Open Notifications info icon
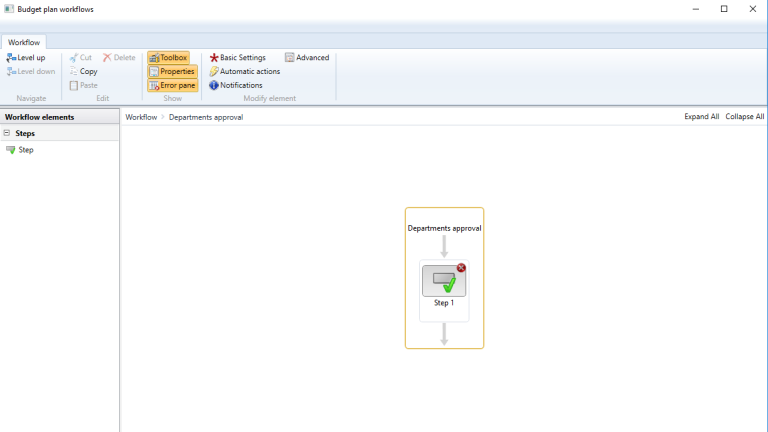Viewport: 768px width, 432px height. point(214,86)
